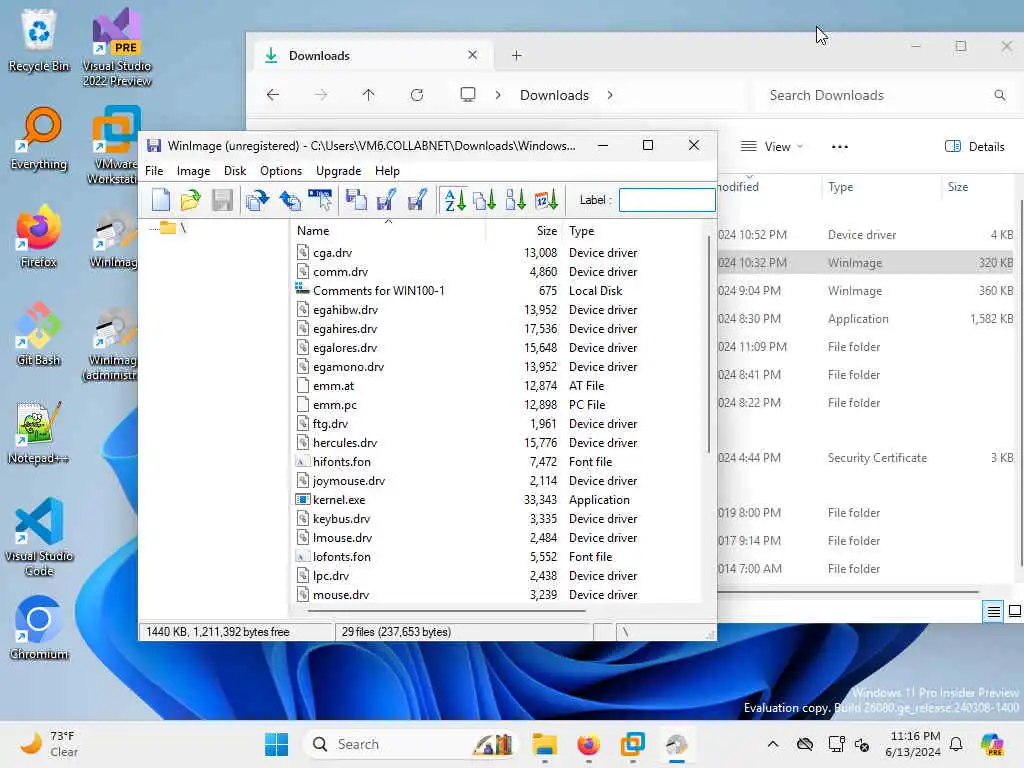Click the Write disk toolbar icon
Screen dimensions: 1024x768
pyautogui.click(x=289, y=200)
